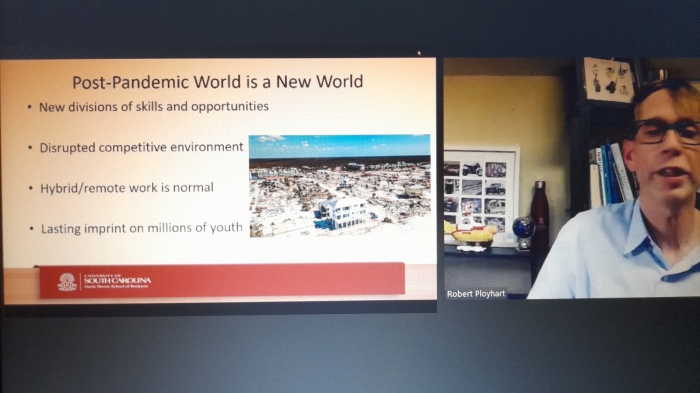Click the small blue globe on the shelf

(523, 229)
